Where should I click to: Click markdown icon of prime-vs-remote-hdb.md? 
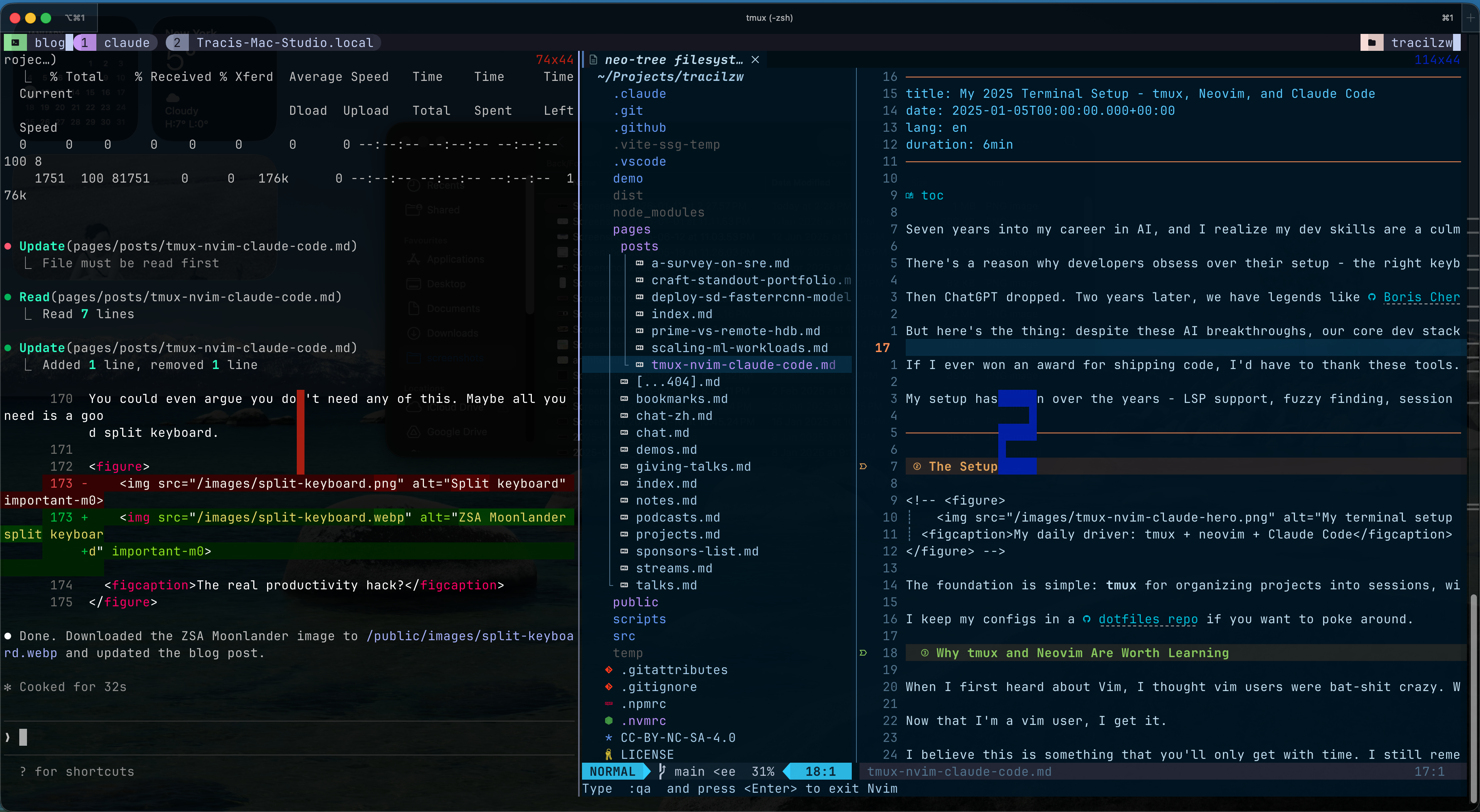tap(639, 331)
